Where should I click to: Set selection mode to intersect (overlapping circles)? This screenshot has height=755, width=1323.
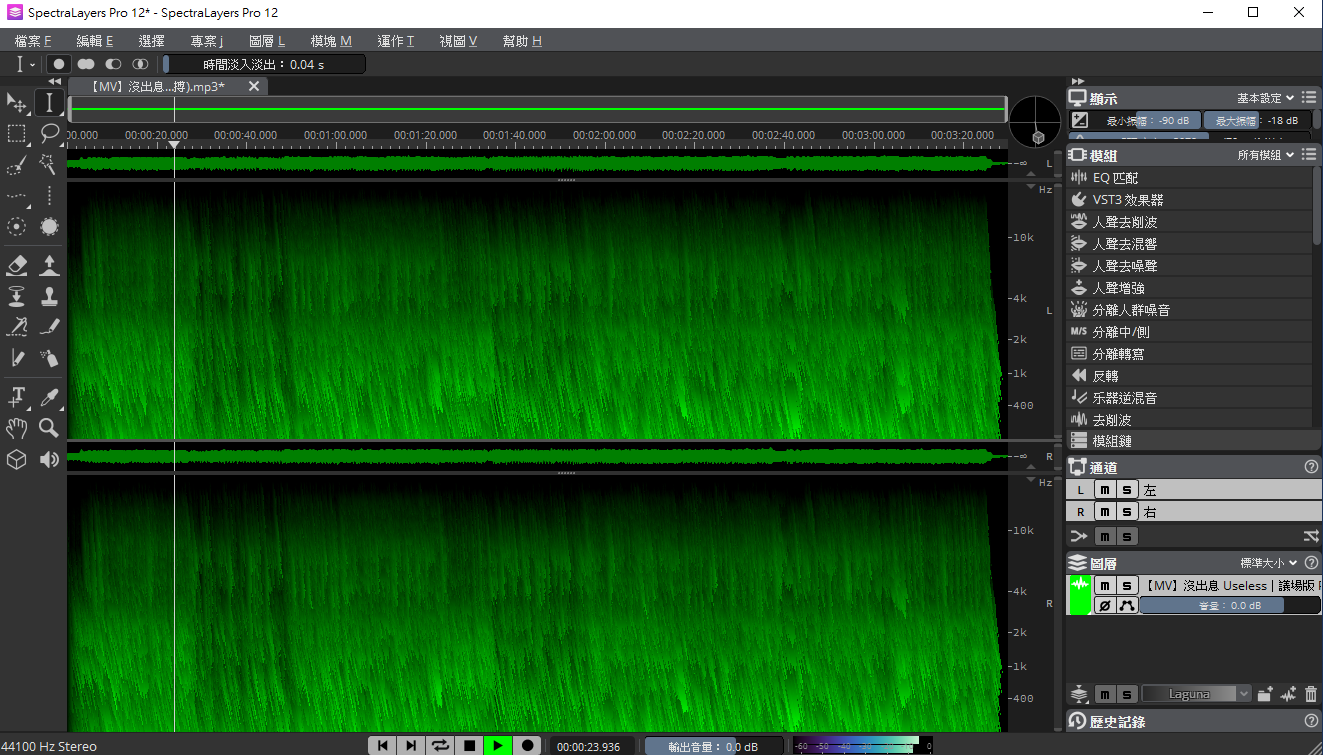[140, 64]
